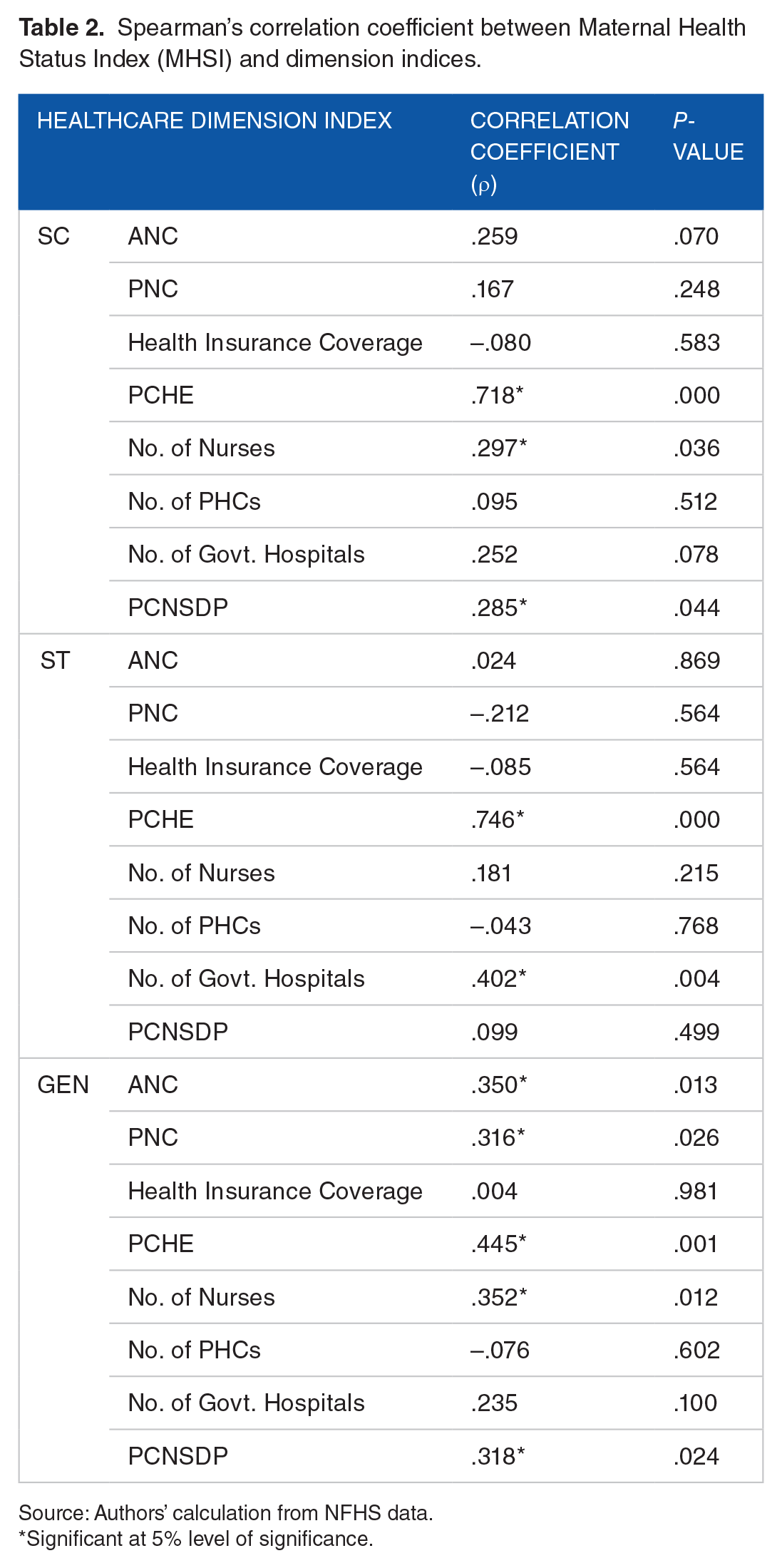Select Health Insurance Coverage in SC group
Screen dimensions: 782x1568
[x=275, y=343]
